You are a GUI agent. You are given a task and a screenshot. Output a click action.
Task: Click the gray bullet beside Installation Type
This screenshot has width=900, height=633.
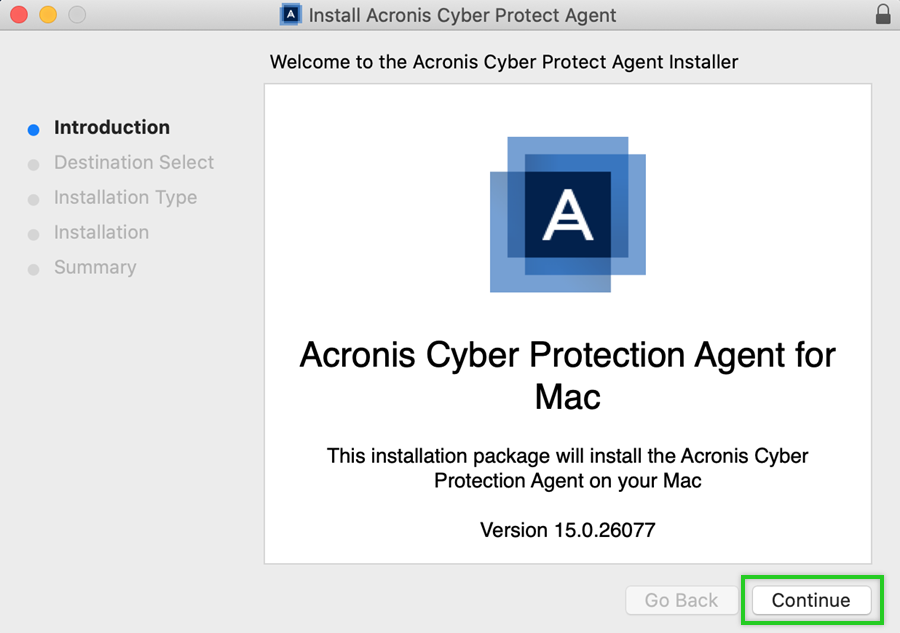pyautogui.click(x=33, y=199)
